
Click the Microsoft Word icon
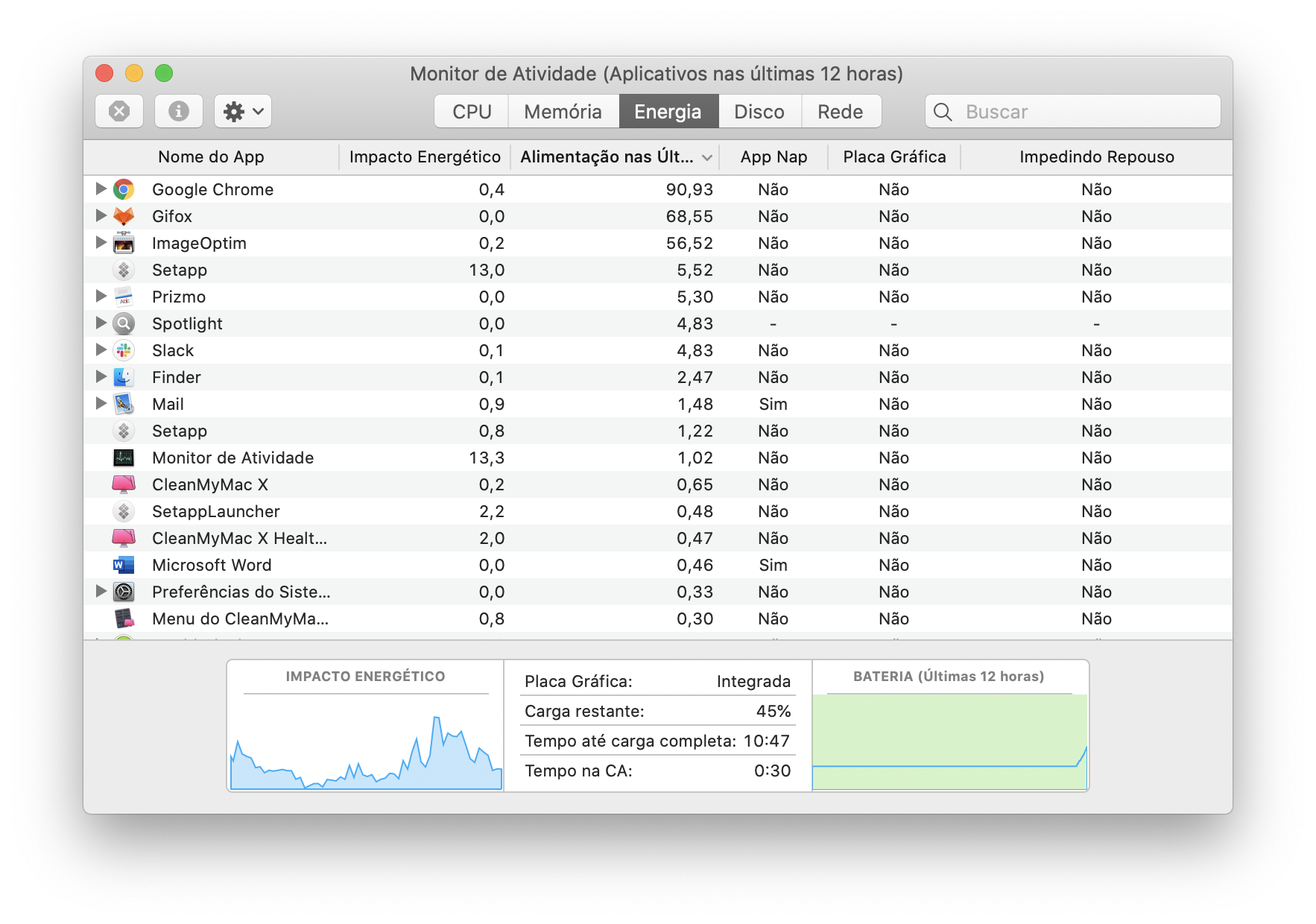click(x=124, y=565)
